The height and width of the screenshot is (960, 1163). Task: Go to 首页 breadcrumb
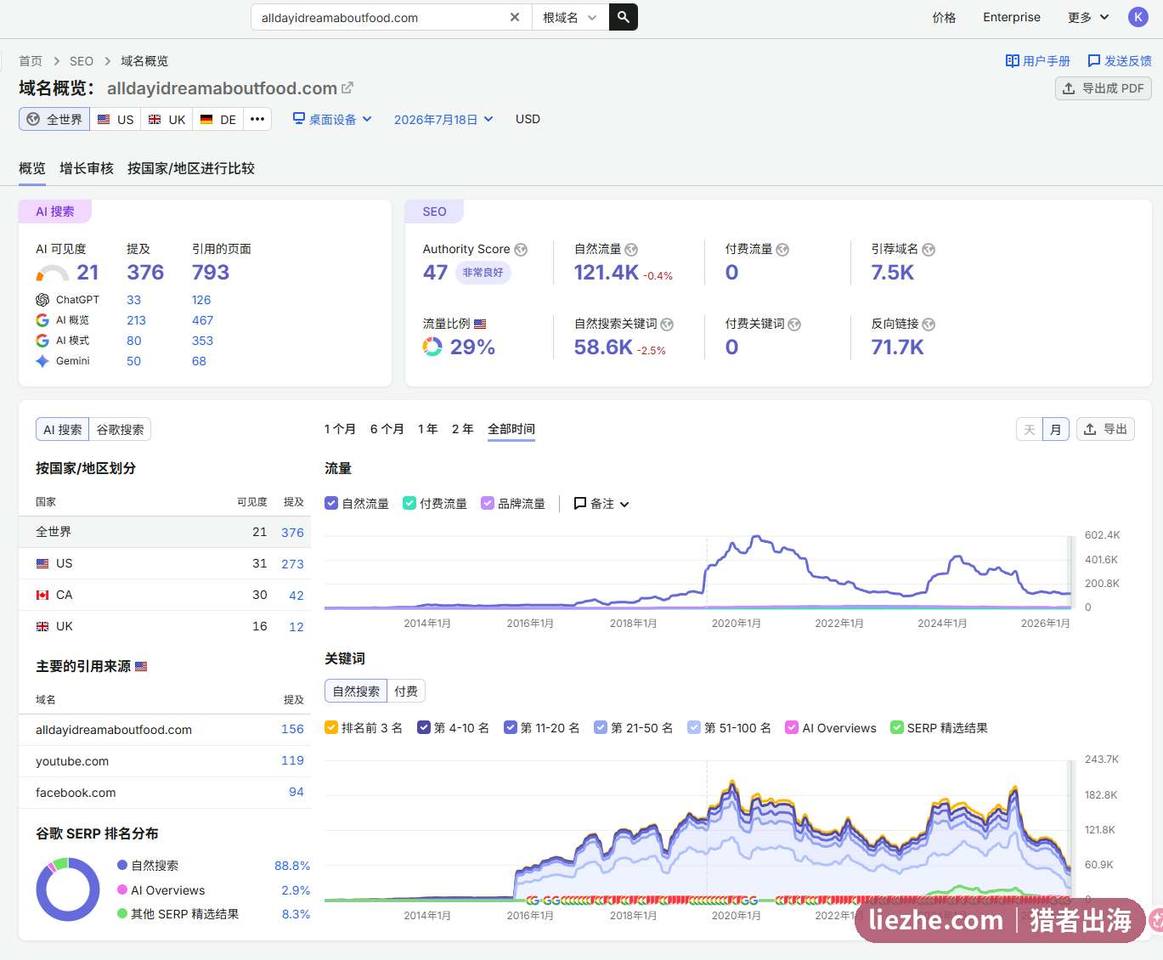pos(30,61)
